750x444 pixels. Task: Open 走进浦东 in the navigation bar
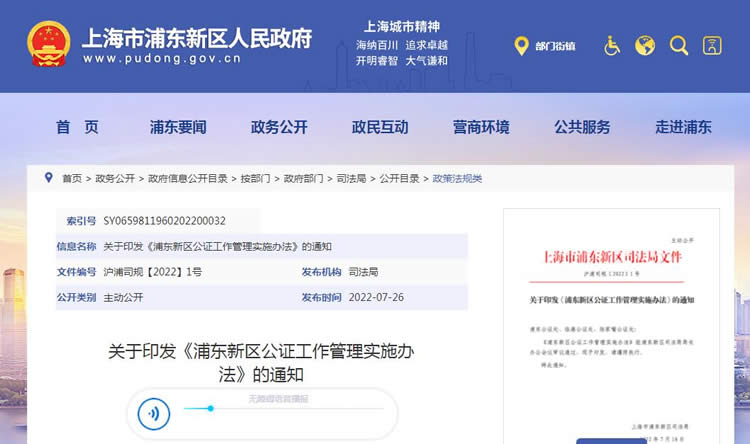[683, 127]
